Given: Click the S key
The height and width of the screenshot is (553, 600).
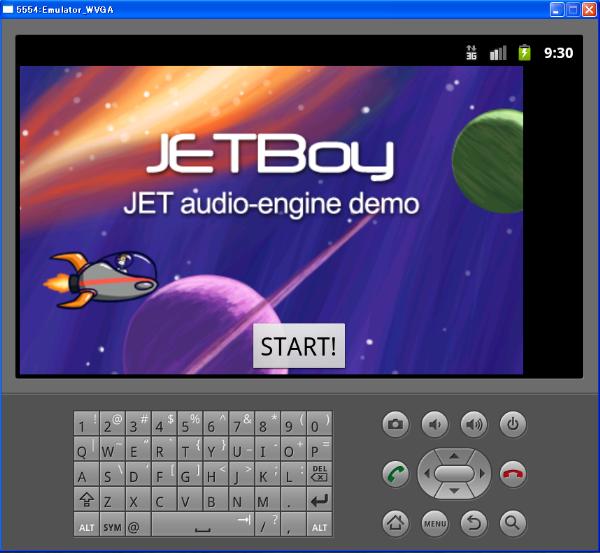Looking at the screenshot, I should pos(112,473).
